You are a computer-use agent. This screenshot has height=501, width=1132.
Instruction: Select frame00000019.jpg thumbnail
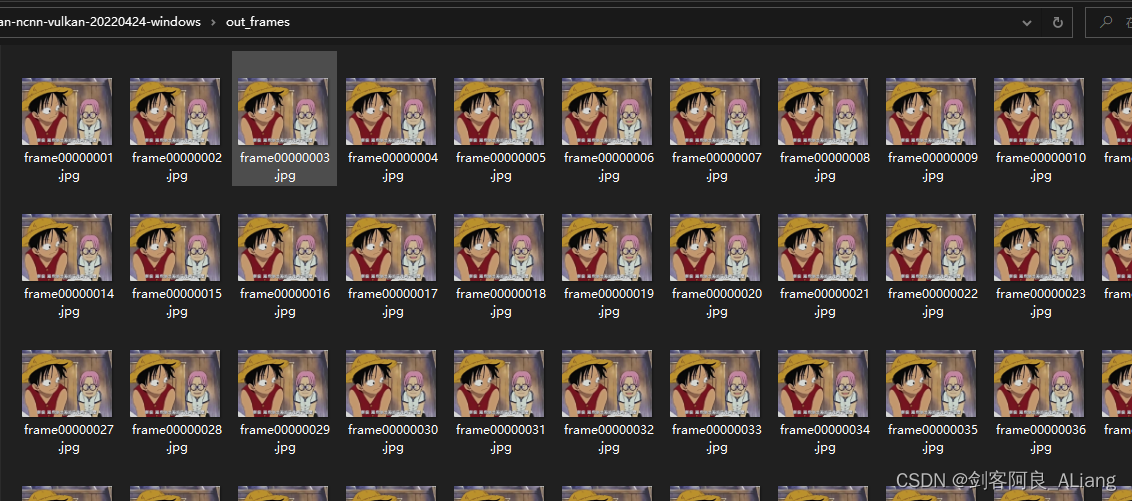click(607, 248)
